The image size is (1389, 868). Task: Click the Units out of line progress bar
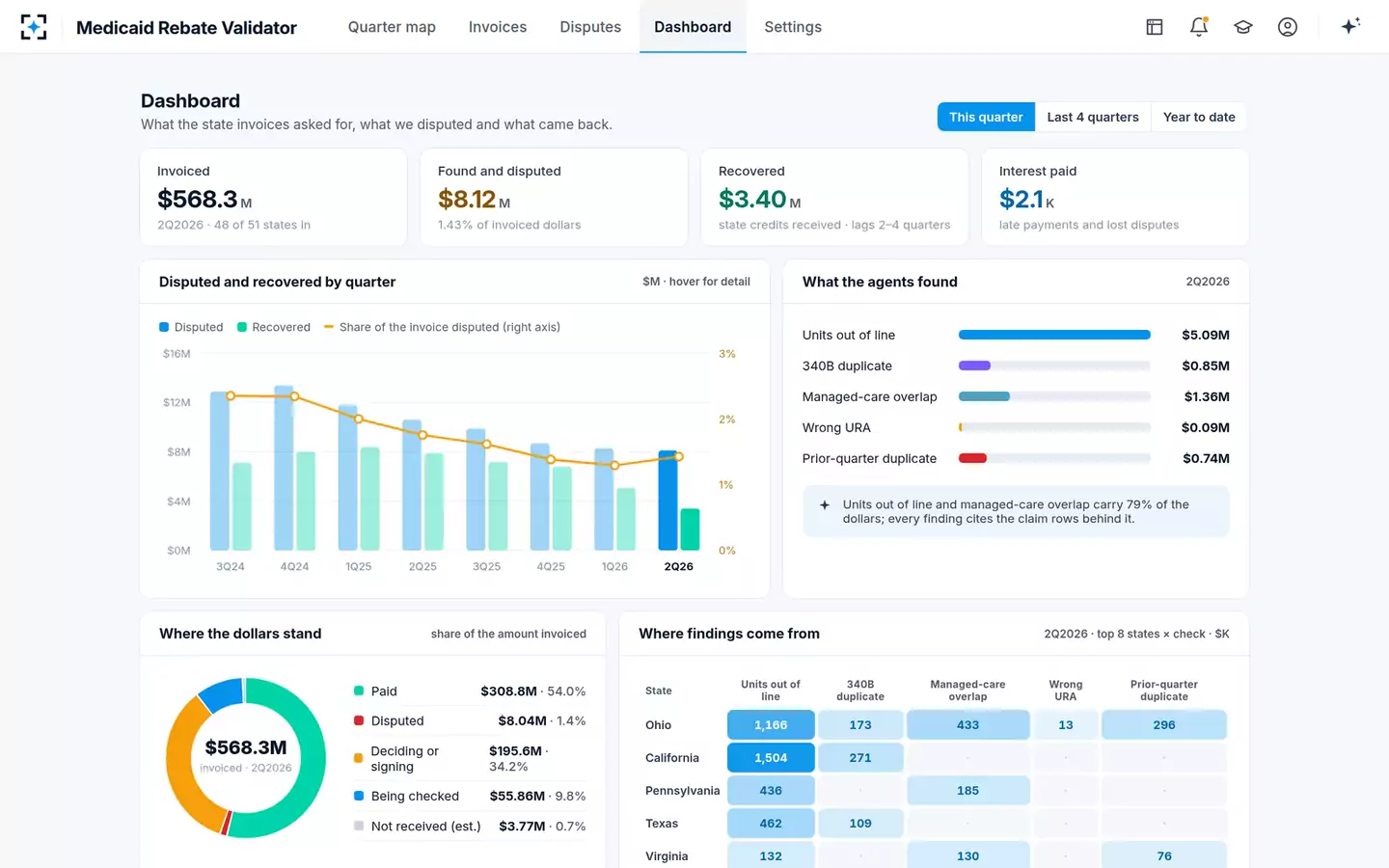coord(1054,335)
